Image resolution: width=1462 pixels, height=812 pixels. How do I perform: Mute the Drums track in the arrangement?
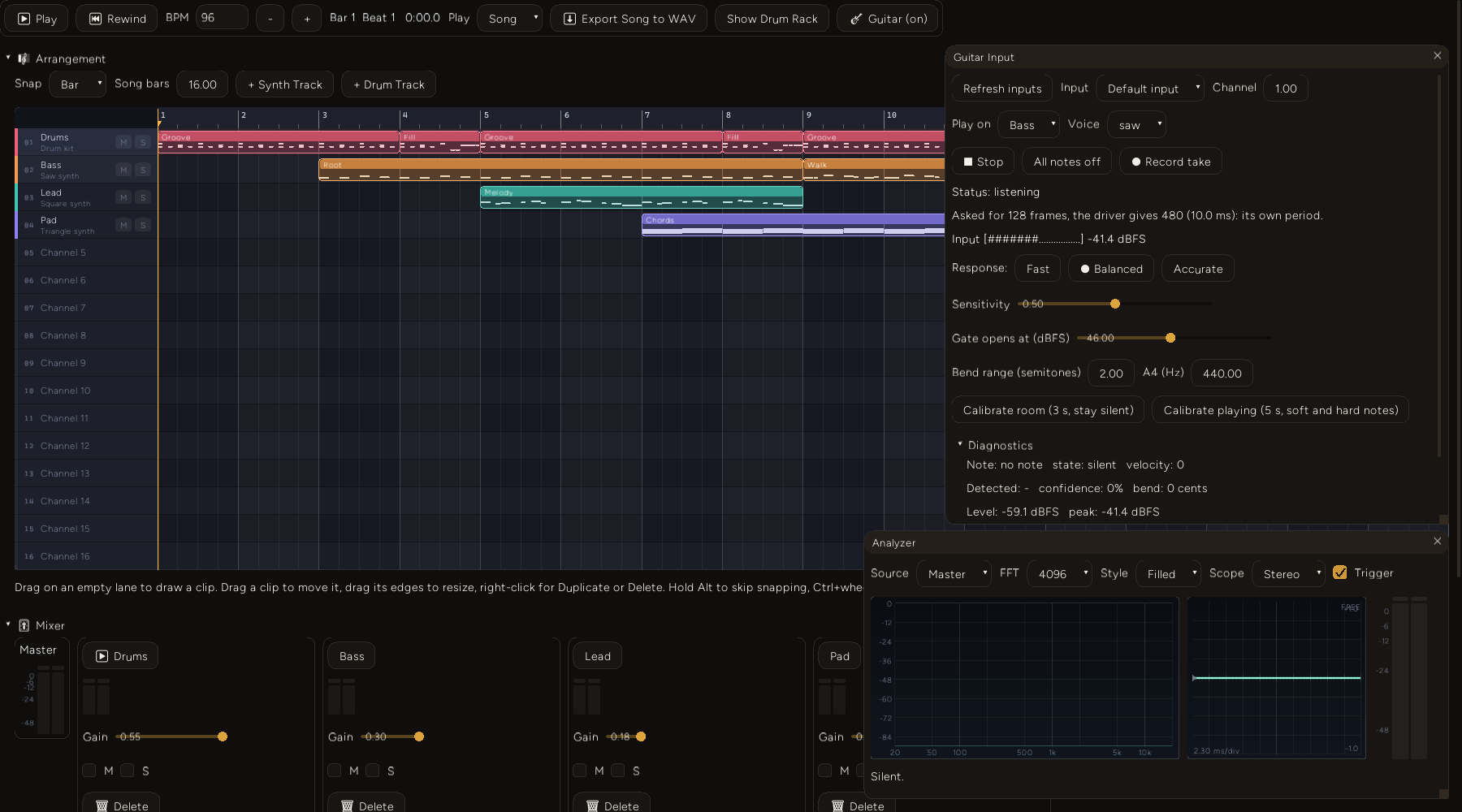point(123,142)
